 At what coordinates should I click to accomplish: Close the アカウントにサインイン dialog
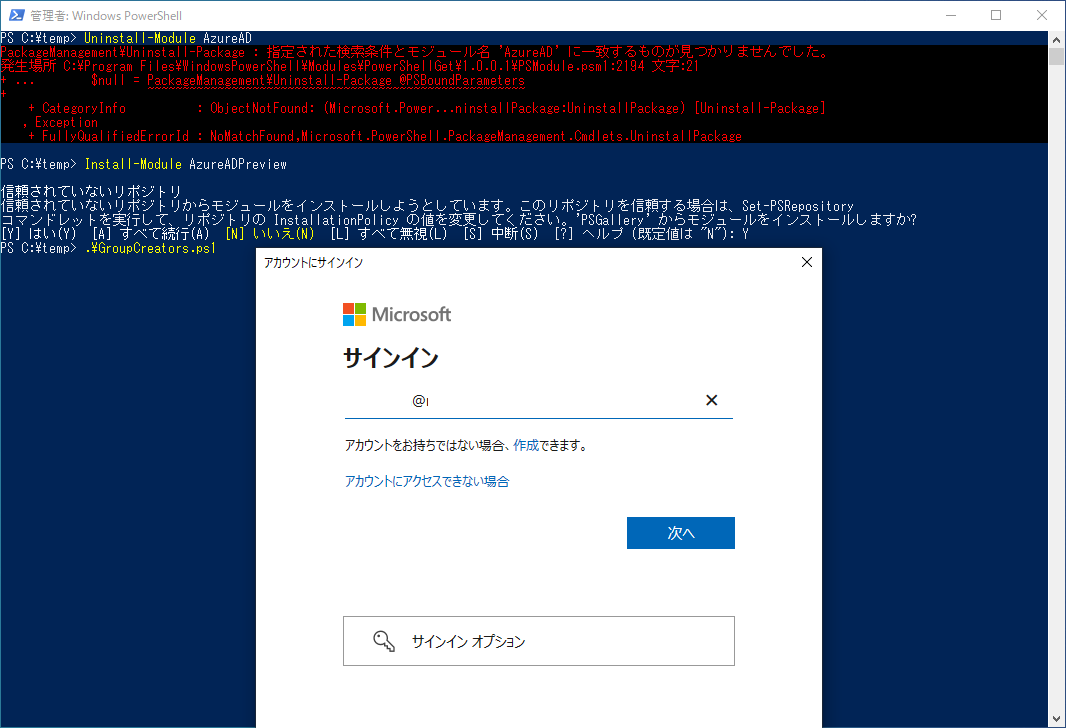click(x=807, y=262)
